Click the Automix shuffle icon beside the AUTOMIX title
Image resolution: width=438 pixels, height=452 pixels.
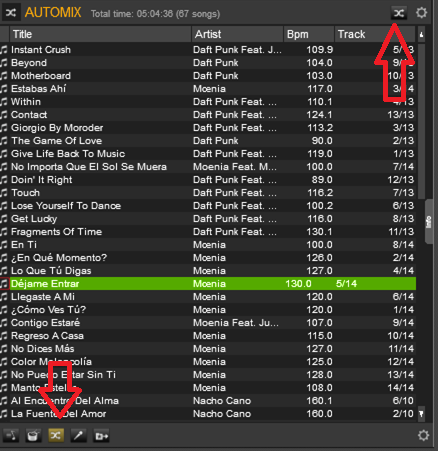tap(11, 13)
